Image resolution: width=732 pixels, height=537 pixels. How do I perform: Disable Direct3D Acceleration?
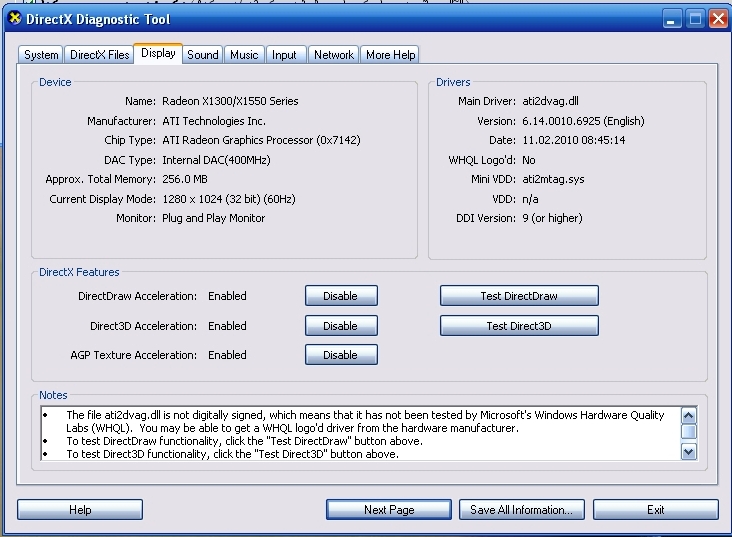tap(340, 326)
